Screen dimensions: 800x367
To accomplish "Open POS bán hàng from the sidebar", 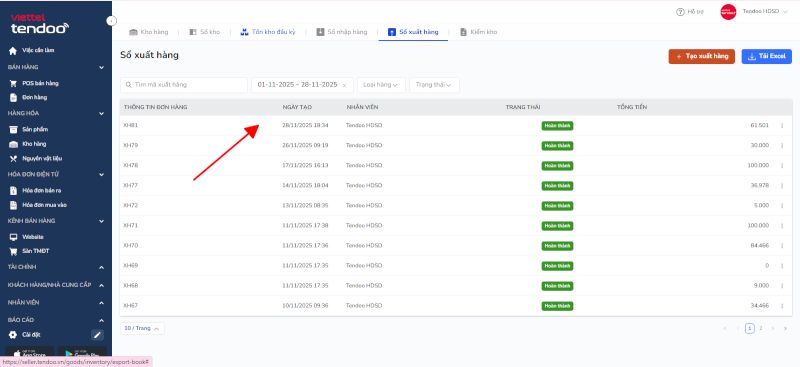I will pyautogui.click(x=34, y=83).
